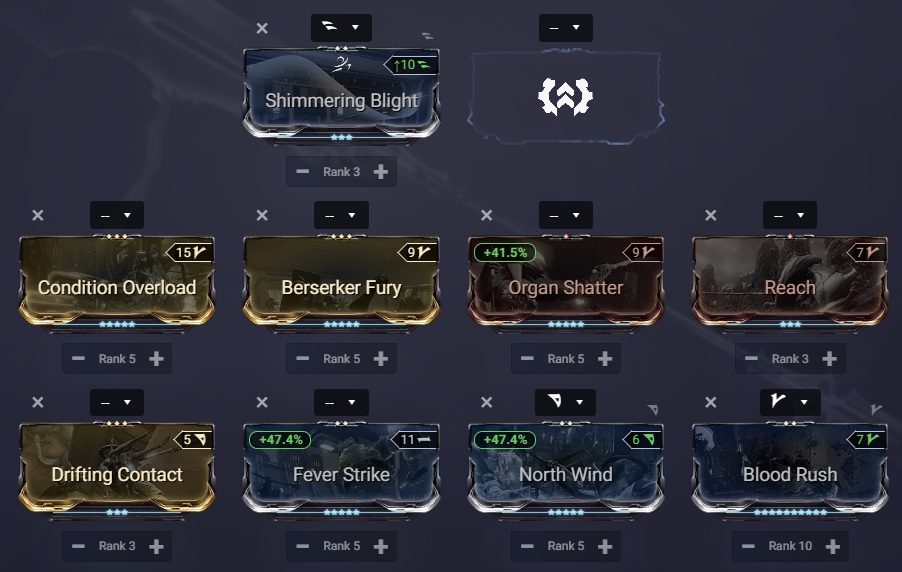
Task: Open polarity dropdown above Shimmering Blight
Action: 341,28
